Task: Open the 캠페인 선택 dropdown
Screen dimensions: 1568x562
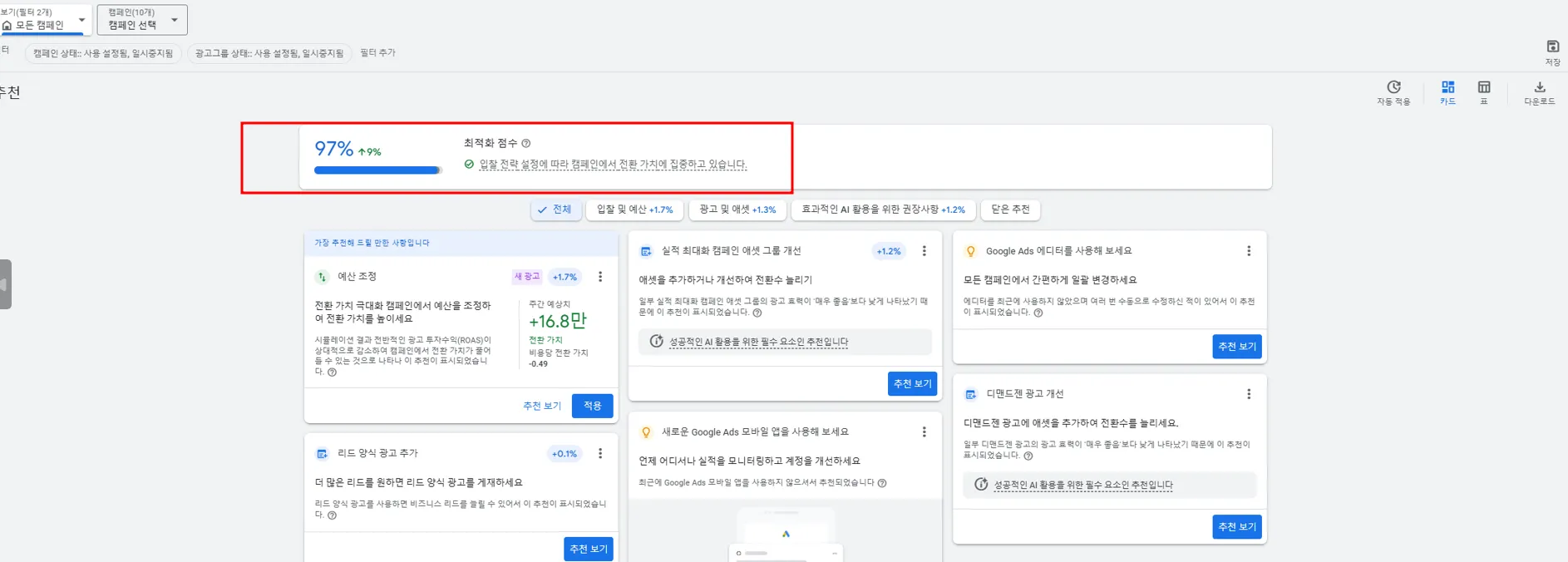Action: point(142,19)
